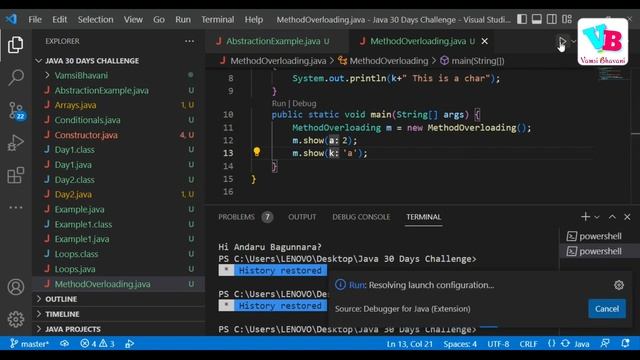Expand the JAVA PROJECTS section
640x360 pixels.
coord(118,329)
